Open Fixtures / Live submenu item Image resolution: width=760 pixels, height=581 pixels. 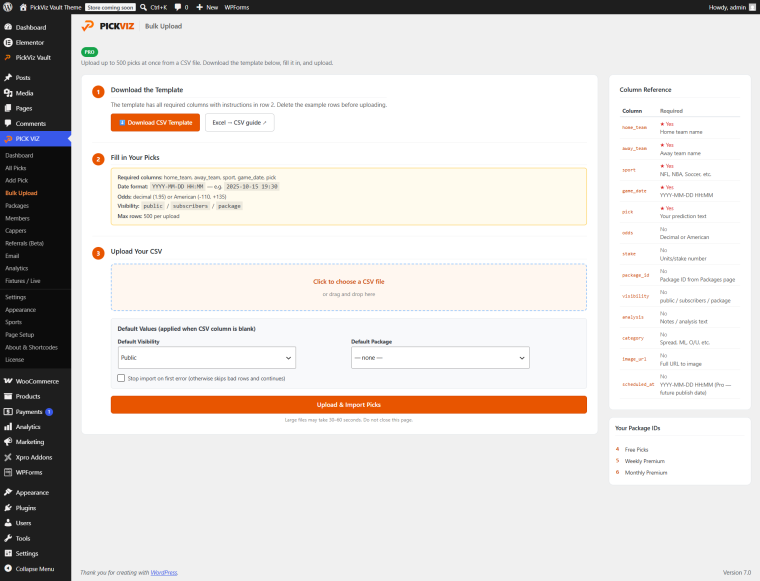[x=23, y=281]
